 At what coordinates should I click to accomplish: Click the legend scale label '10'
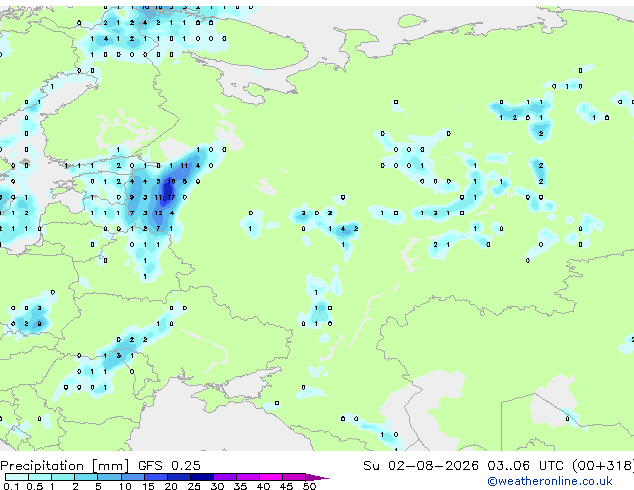125,486
